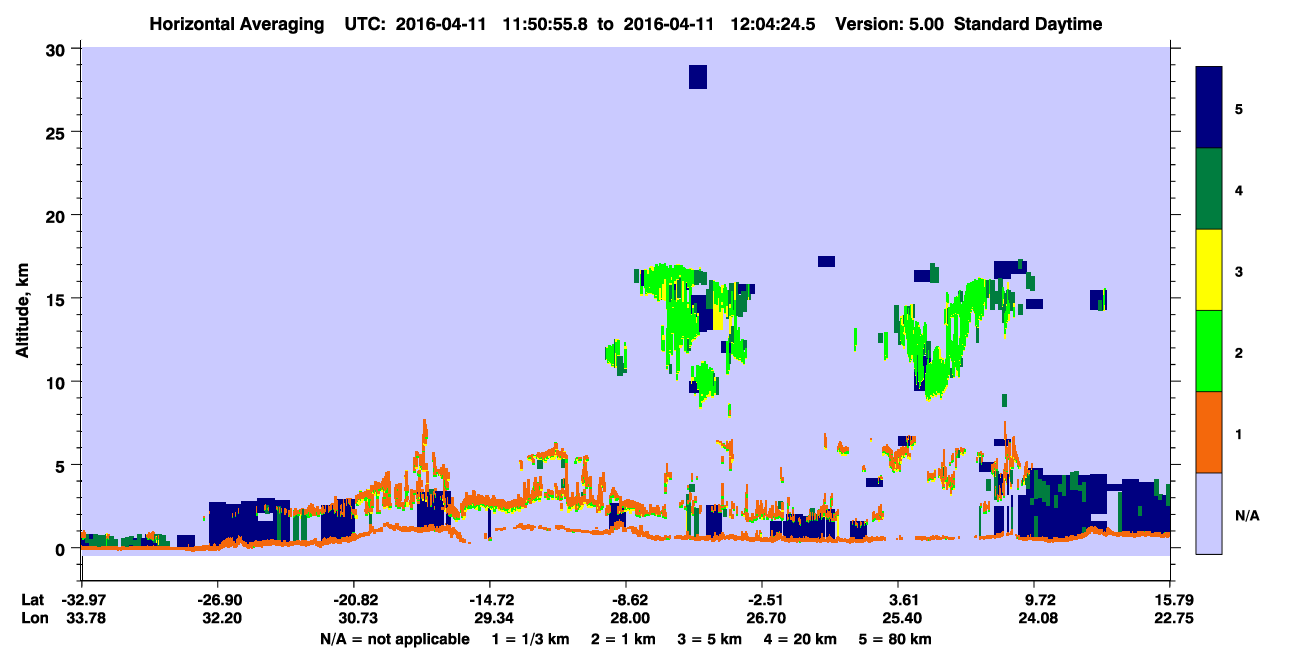Click latitude value 9.72
This screenshot has height=667, width=1300.
[x=1034, y=600]
